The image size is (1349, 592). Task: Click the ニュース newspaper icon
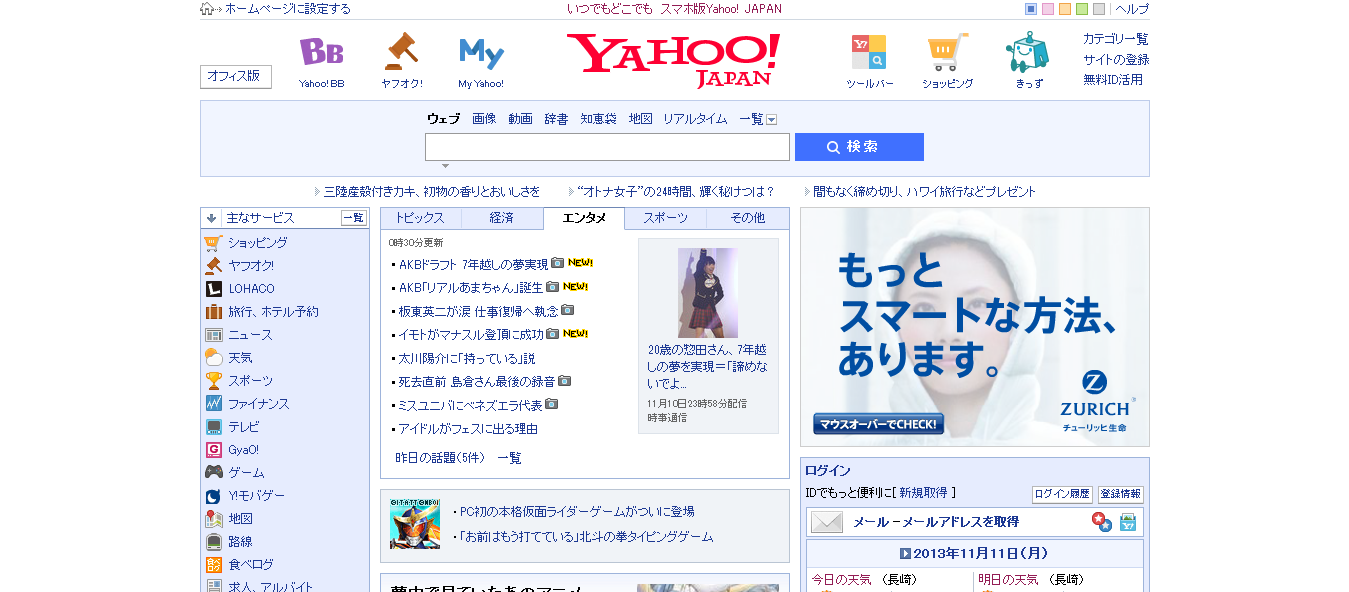(213, 335)
